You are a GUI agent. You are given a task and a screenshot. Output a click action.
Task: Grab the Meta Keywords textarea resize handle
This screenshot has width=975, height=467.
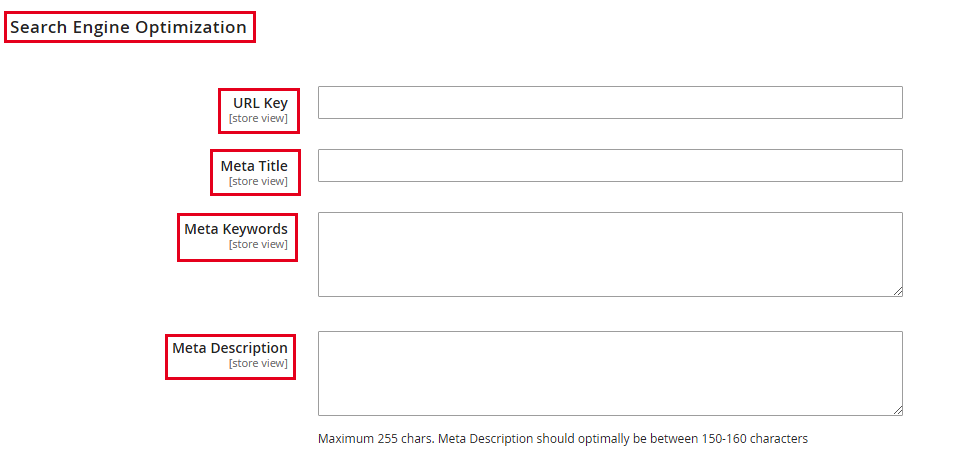898,291
